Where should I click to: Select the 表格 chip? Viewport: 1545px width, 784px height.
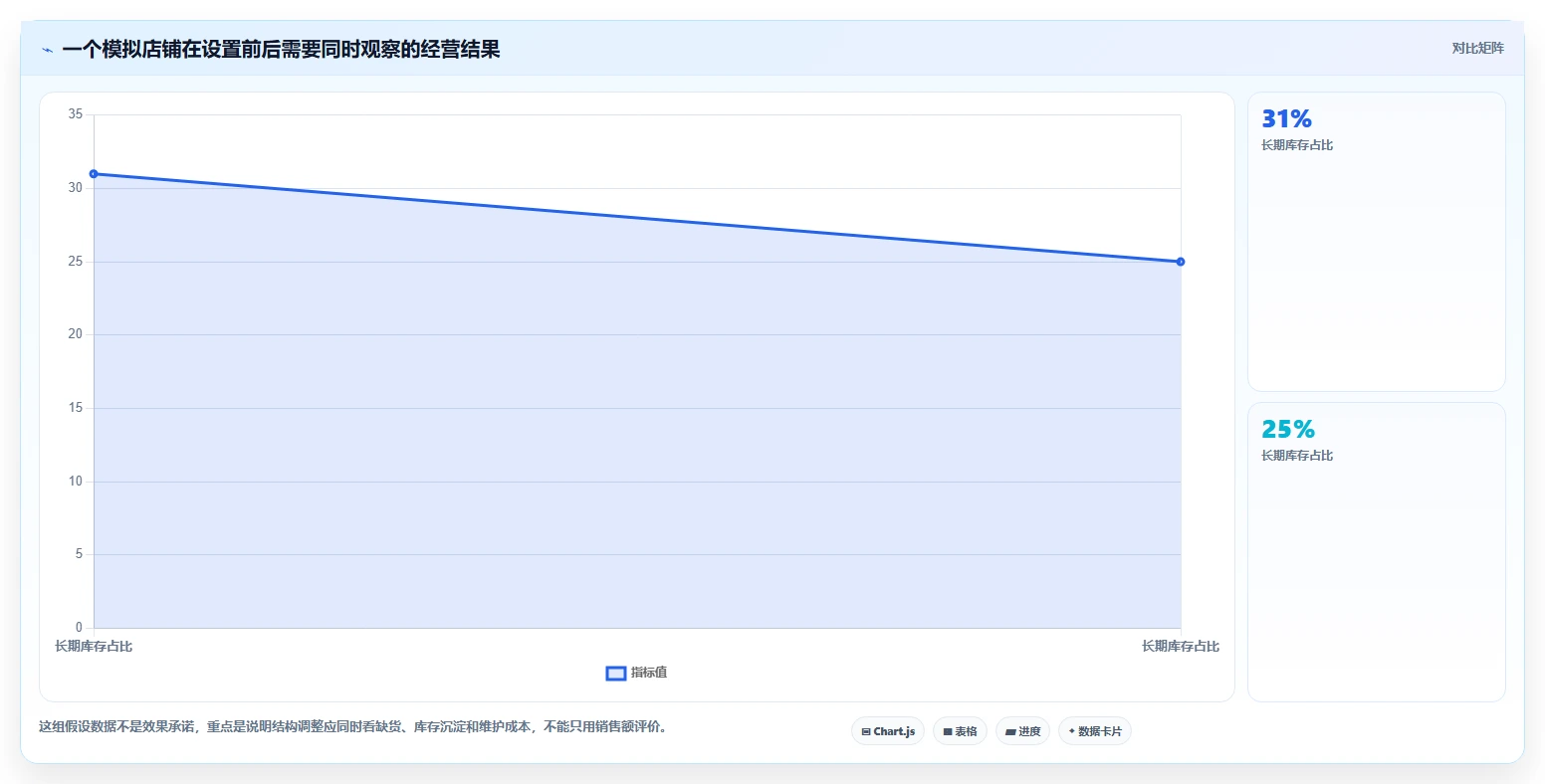click(x=960, y=731)
